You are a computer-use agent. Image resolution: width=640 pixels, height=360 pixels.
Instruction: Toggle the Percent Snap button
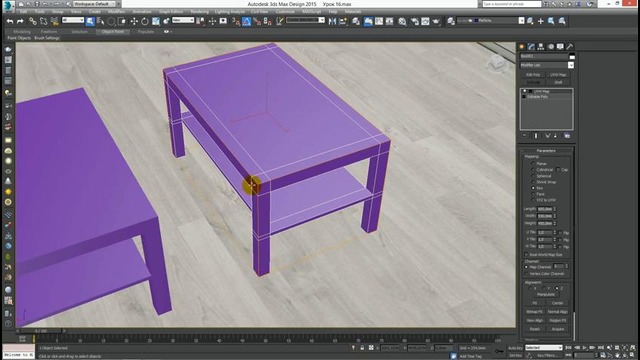[257, 21]
